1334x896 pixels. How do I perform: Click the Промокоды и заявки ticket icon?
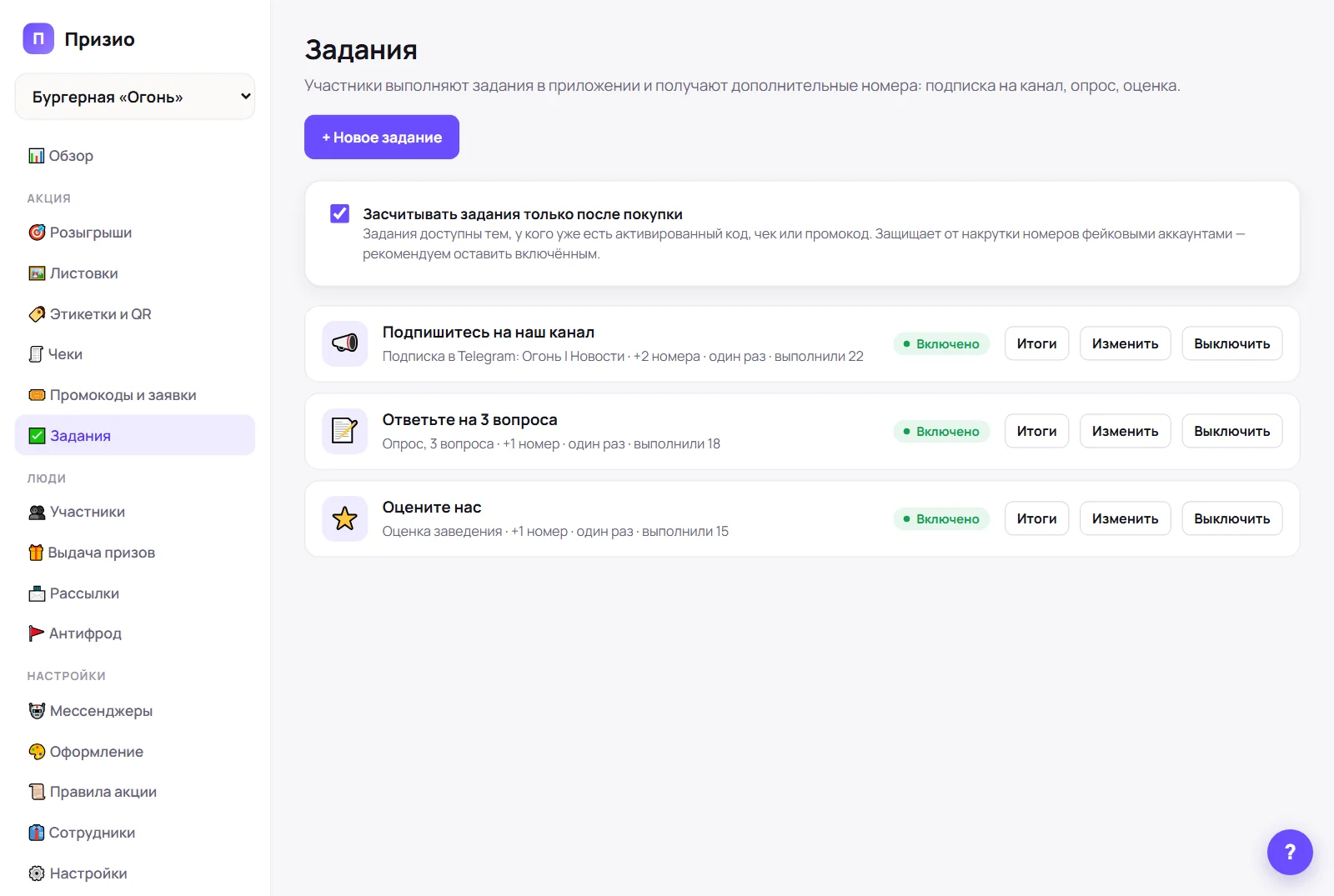click(37, 395)
